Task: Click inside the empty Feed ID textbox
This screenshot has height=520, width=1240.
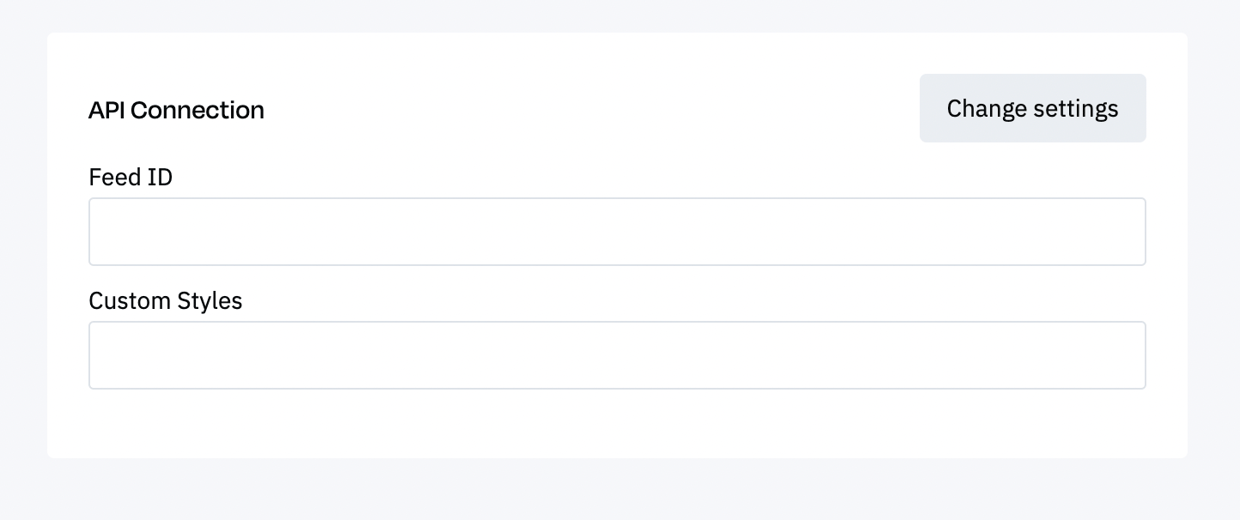Action: click(x=617, y=232)
